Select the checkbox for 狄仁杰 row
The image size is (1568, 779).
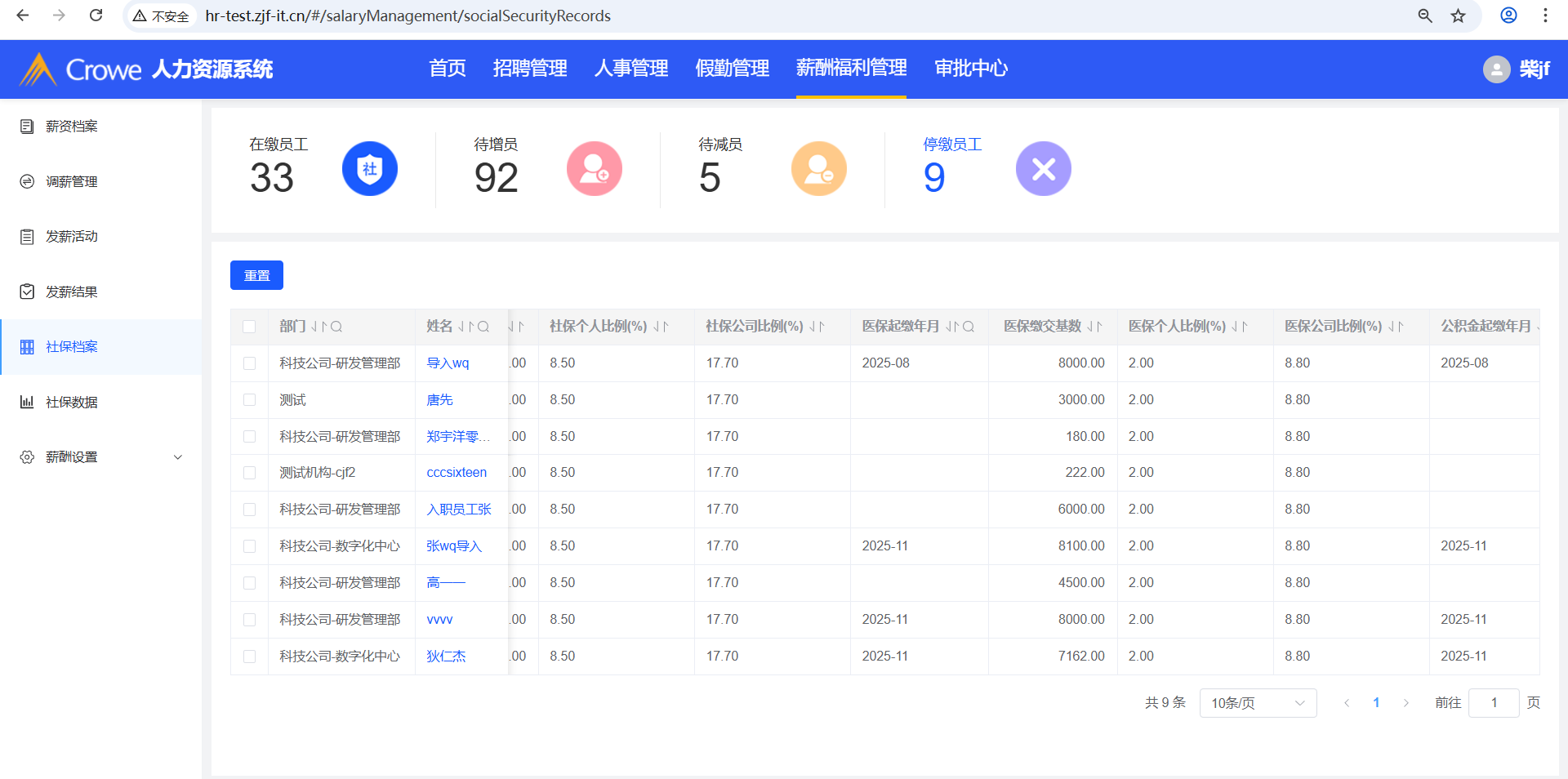coord(249,657)
